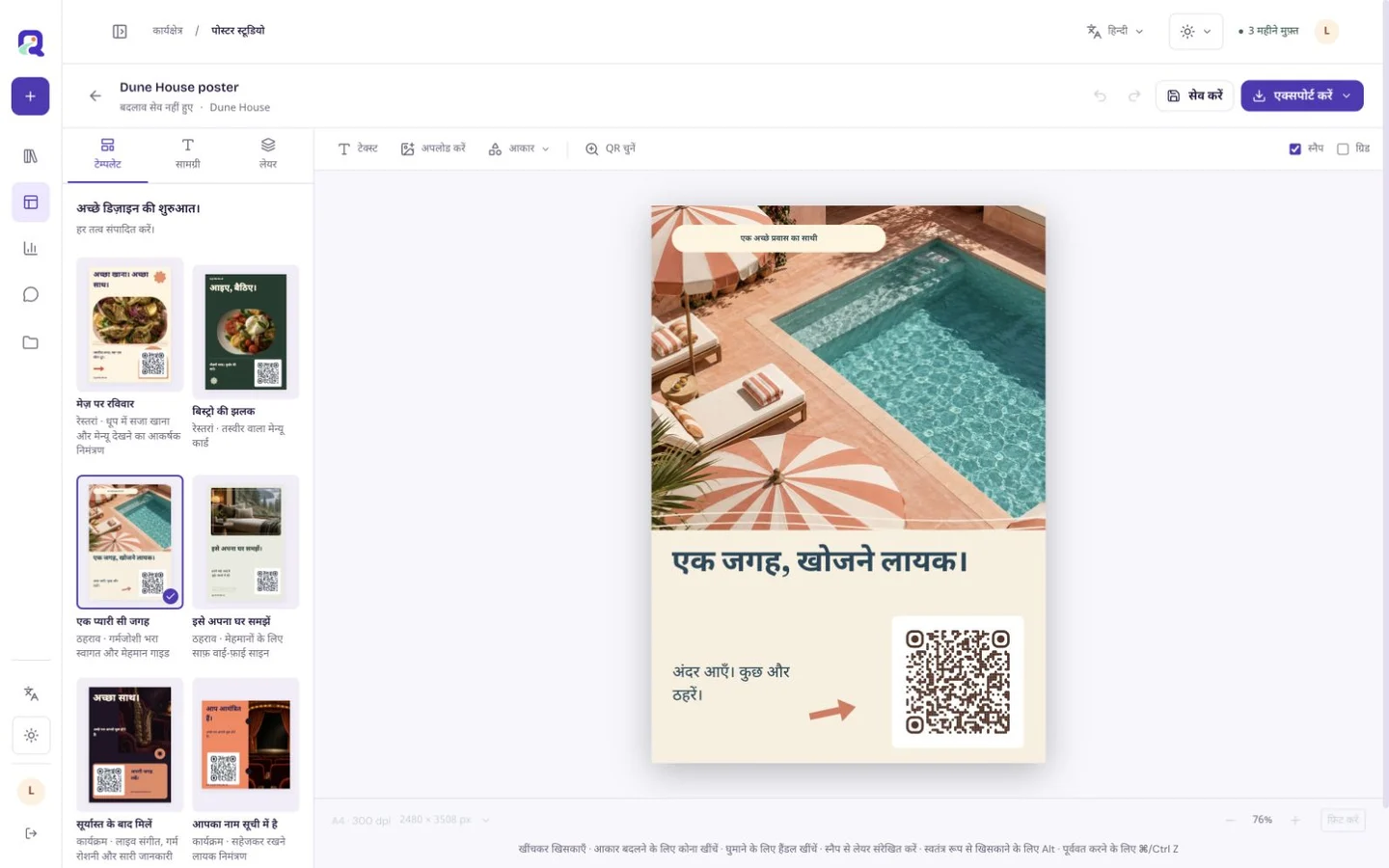Click the कार्यक्षेत्र breadcrumb link
Viewport: 1389px width, 868px height.
(168, 31)
